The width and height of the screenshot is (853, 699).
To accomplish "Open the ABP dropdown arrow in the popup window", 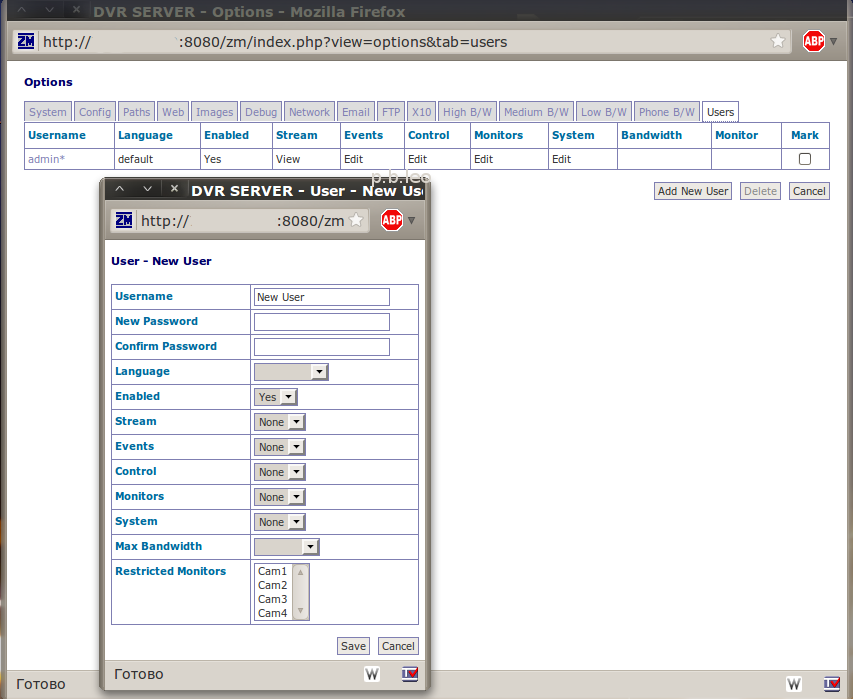I will point(411,220).
